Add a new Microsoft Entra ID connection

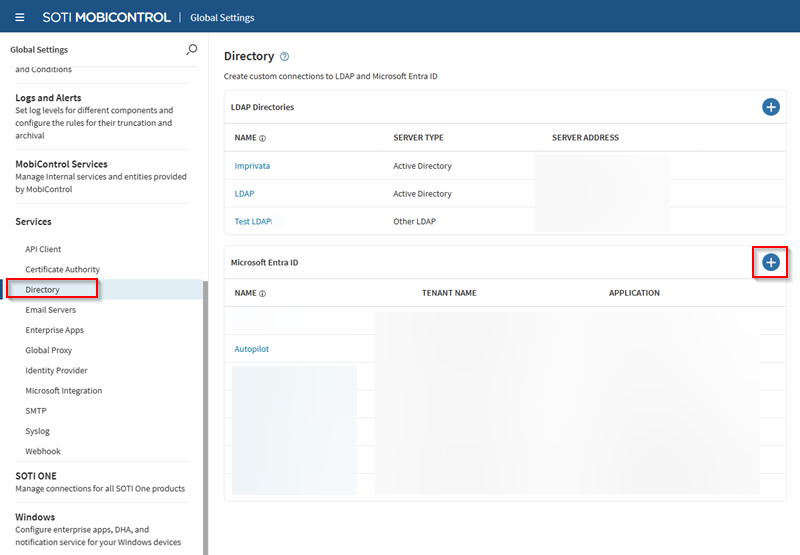click(x=770, y=262)
